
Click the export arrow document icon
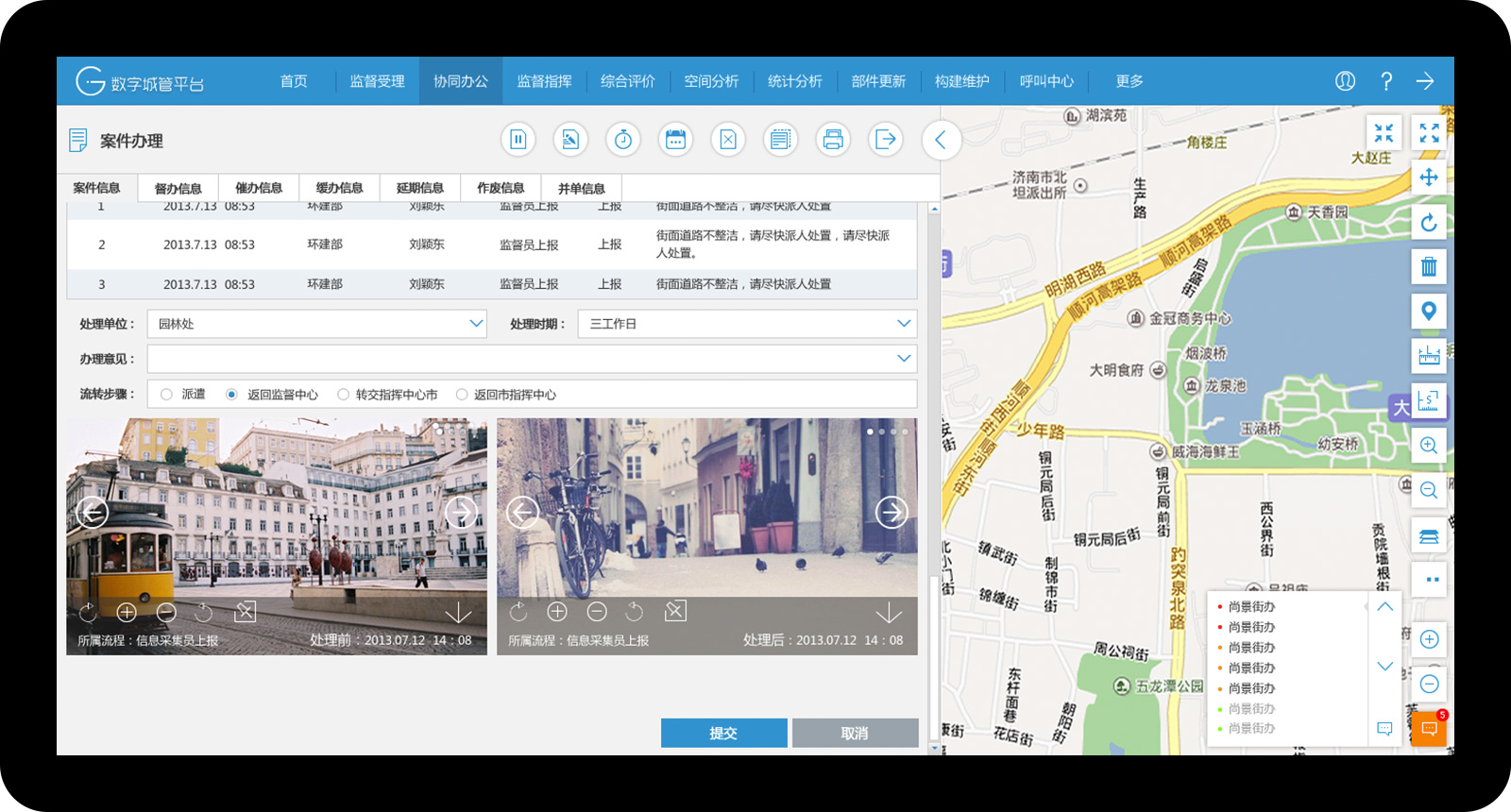886,140
